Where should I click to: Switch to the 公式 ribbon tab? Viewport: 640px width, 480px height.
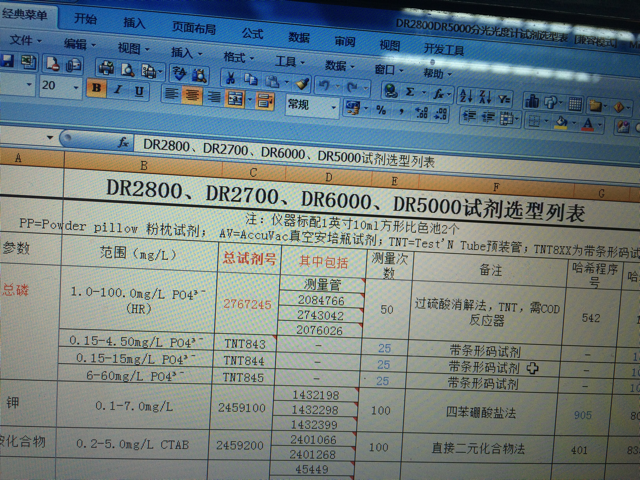coord(252,34)
